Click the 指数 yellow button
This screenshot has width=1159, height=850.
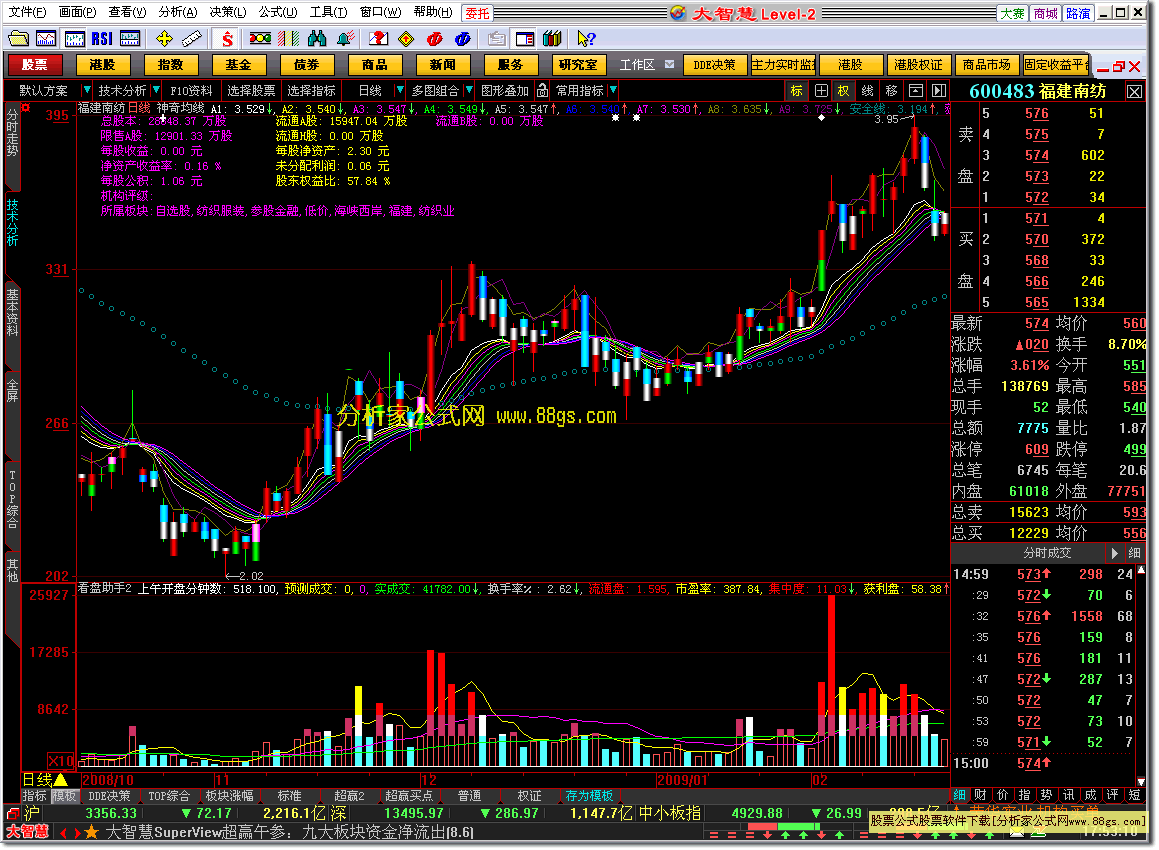coord(170,64)
